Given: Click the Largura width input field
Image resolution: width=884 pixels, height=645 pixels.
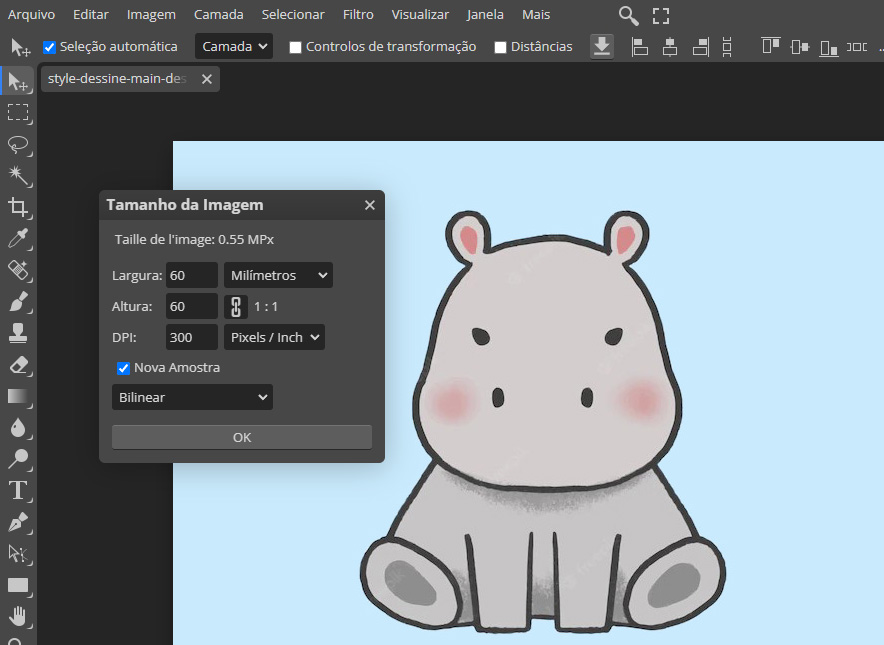Looking at the screenshot, I should point(191,275).
